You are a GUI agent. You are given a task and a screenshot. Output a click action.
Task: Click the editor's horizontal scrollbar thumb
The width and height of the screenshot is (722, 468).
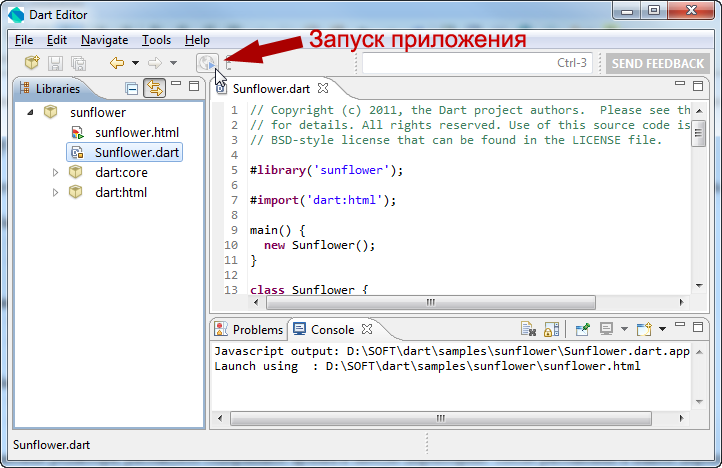coord(431,303)
